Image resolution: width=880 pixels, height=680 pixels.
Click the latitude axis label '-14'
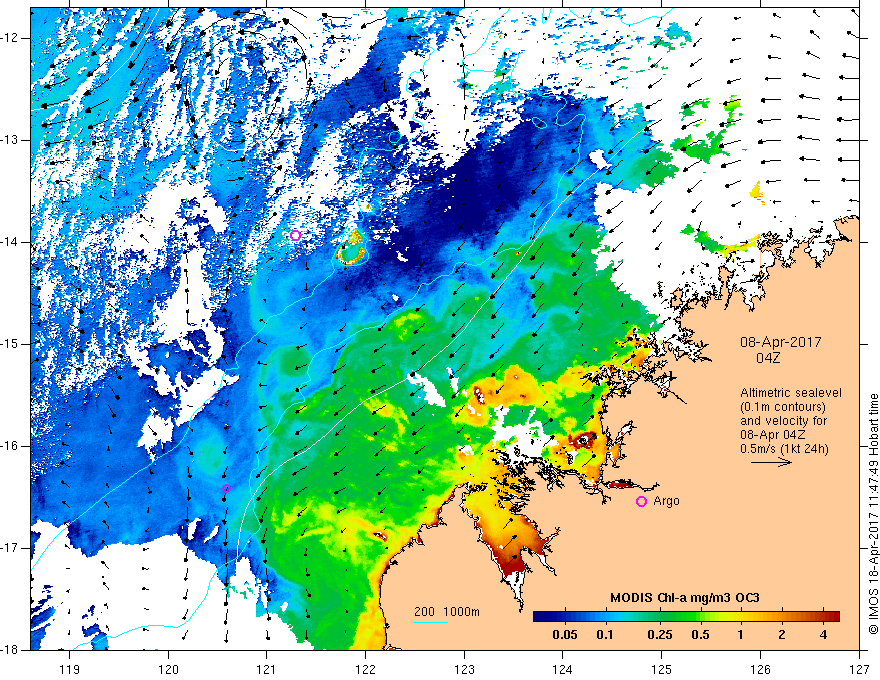click(11, 242)
